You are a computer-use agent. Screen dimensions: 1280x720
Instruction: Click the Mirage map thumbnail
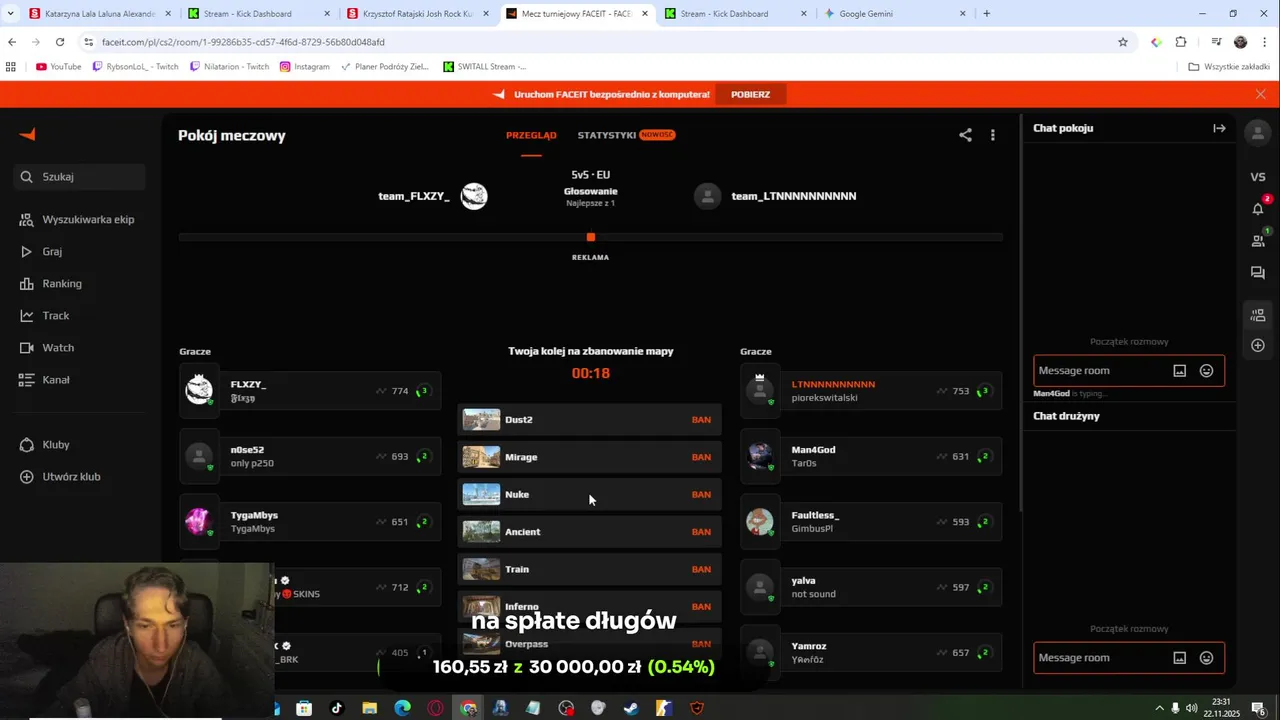coord(481,457)
